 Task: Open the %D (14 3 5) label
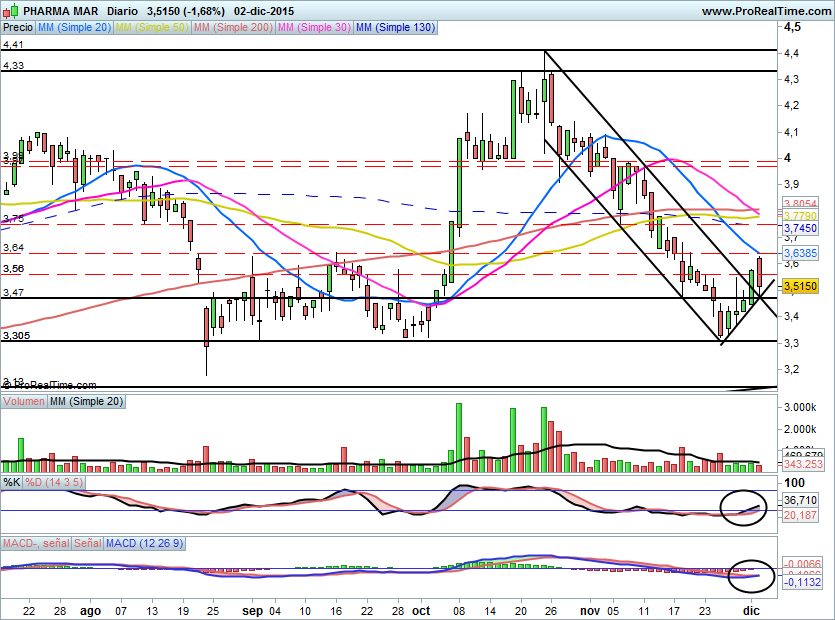pos(54,483)
